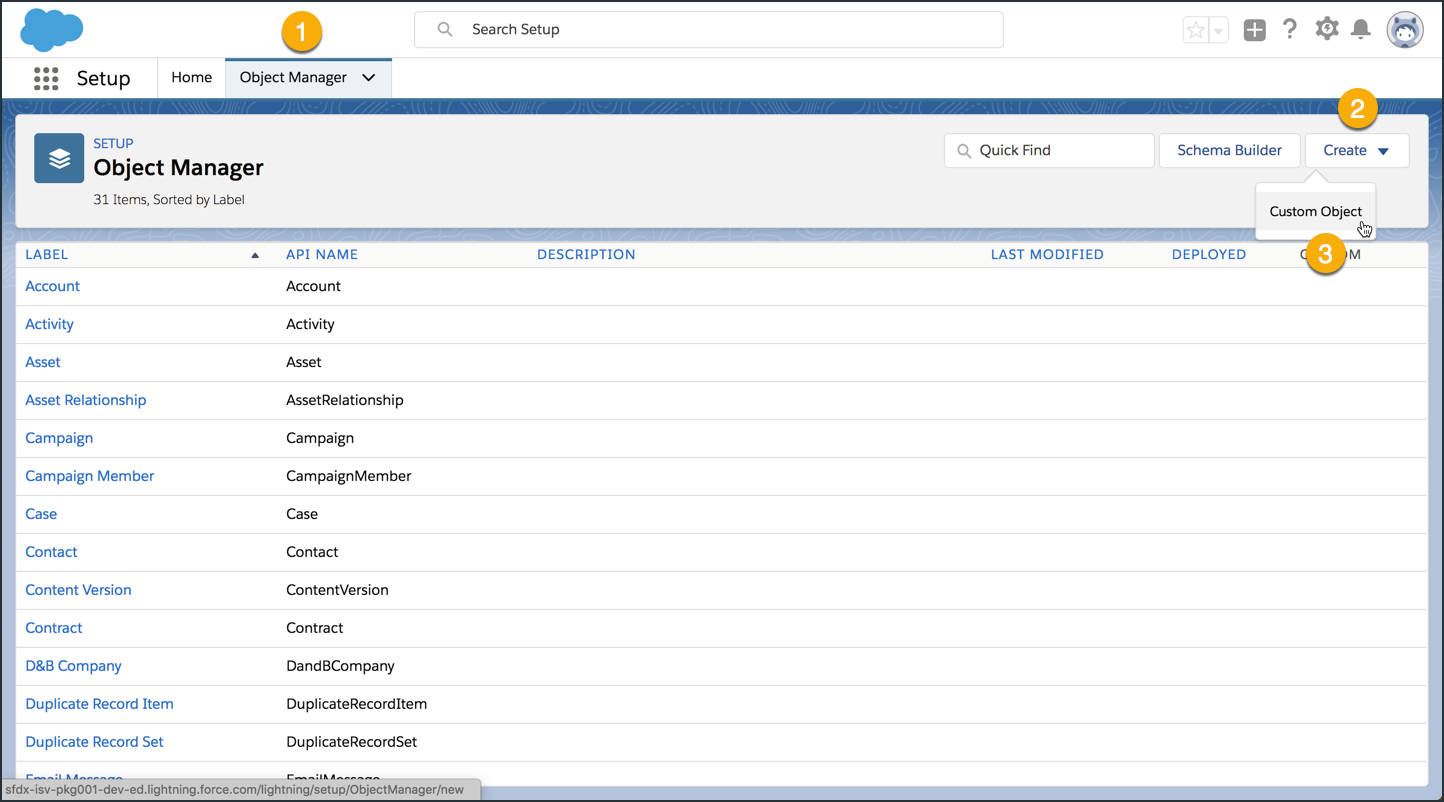1444x802 pixels.
Task: Open the App Launcher grid icon
Action: [46, 79]
